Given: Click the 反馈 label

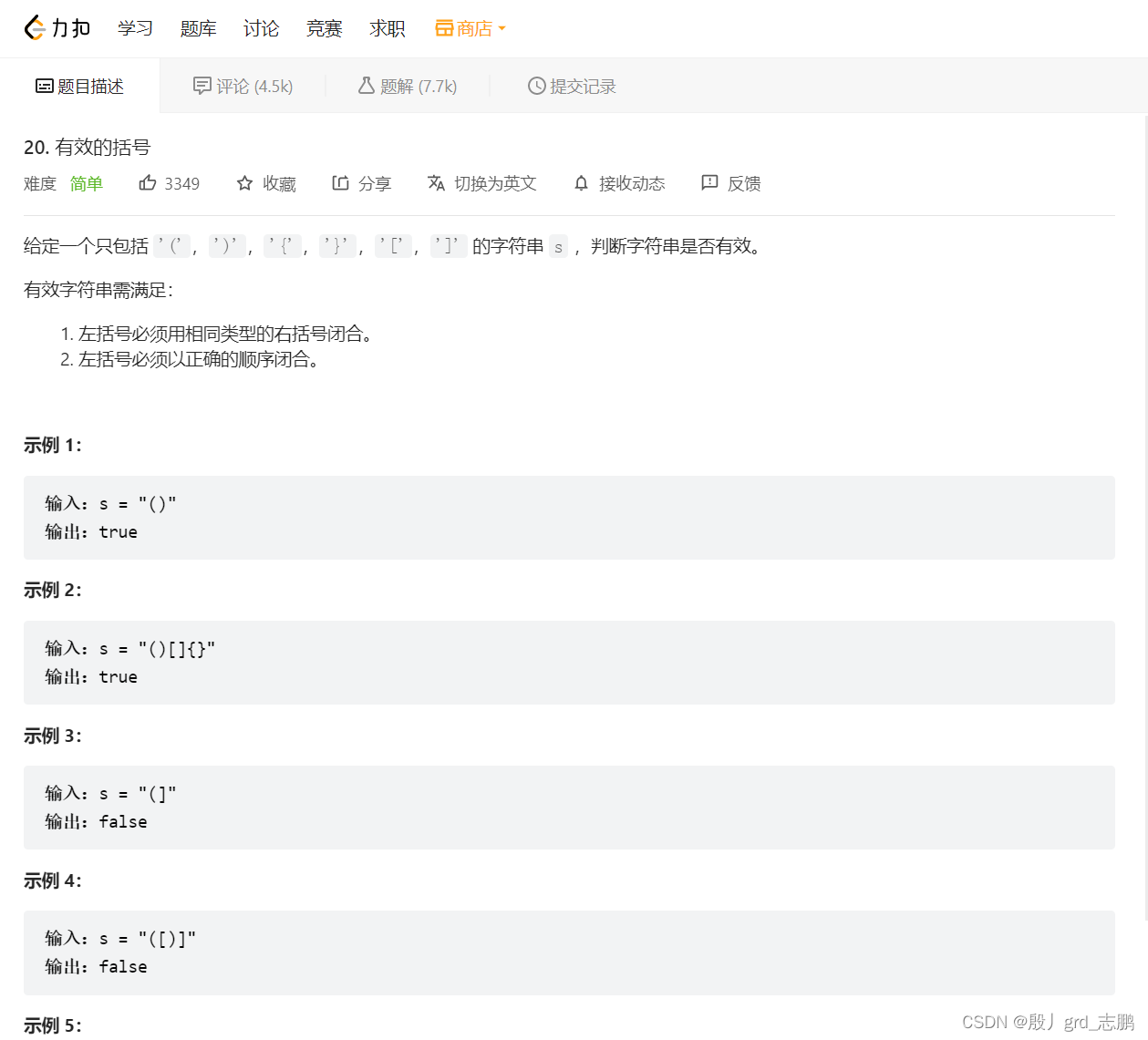Looking at the screenshot, I should 744,183.
